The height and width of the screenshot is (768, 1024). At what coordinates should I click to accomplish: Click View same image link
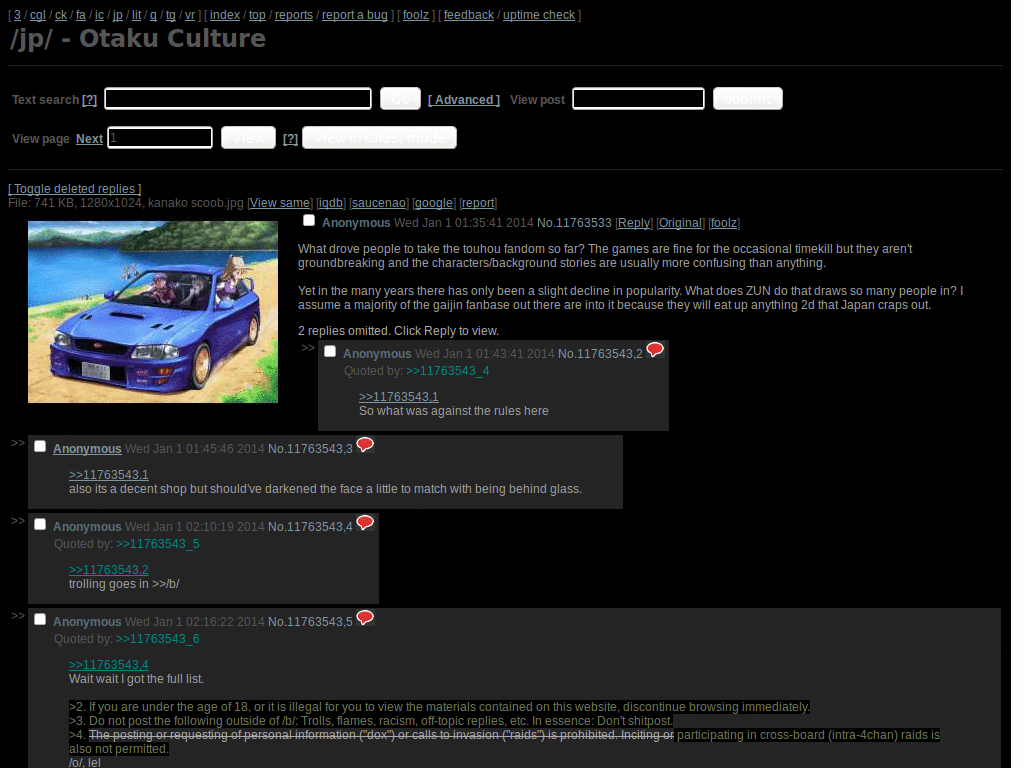coord(280,203)
